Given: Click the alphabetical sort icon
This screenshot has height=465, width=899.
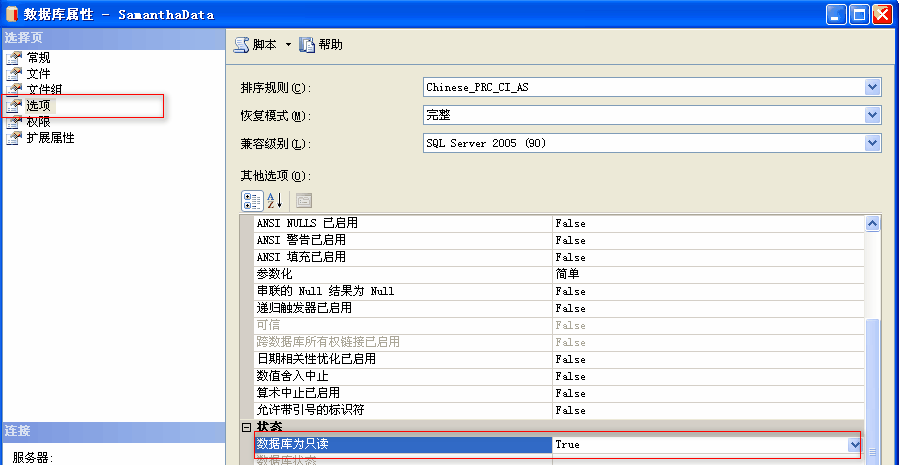Looking at the screenshot, I should point(275,200).
